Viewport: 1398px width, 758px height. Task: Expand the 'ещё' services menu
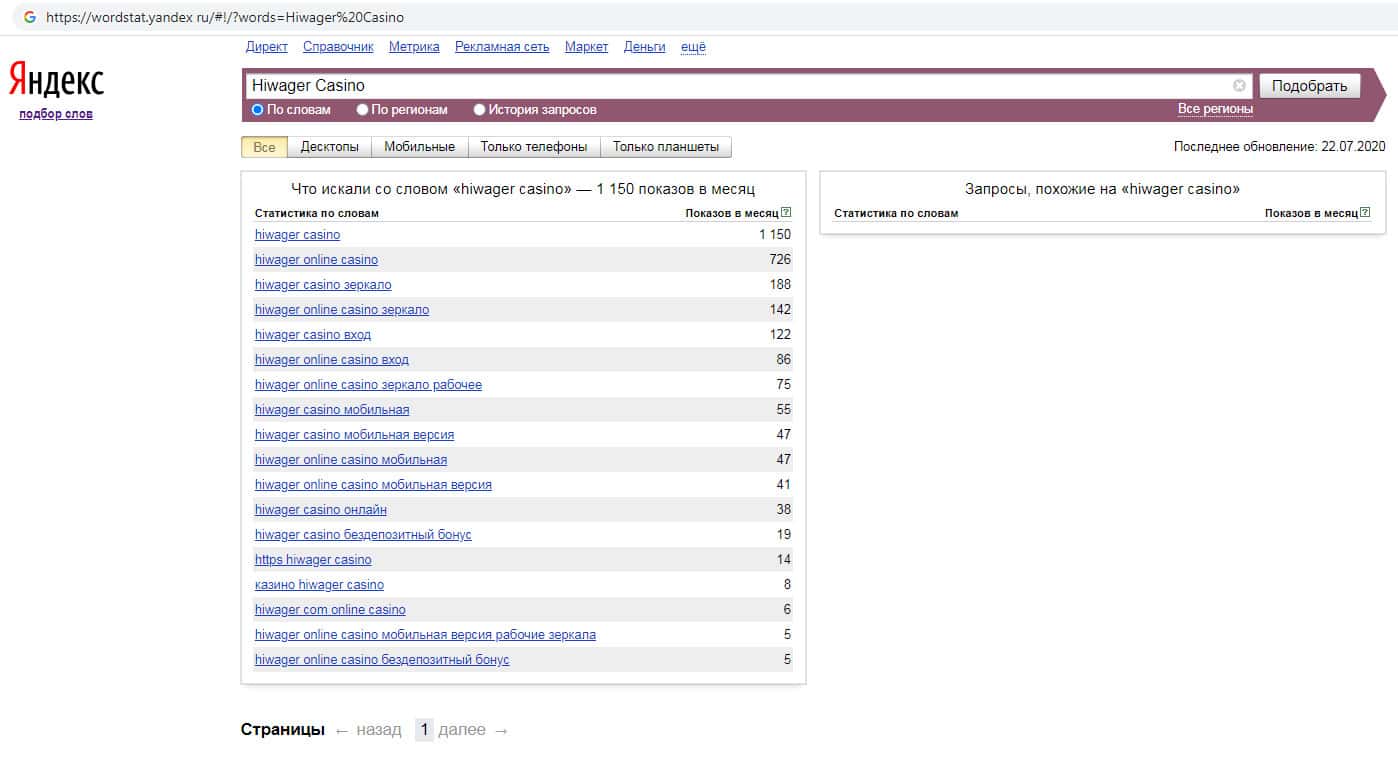point(693,47)
